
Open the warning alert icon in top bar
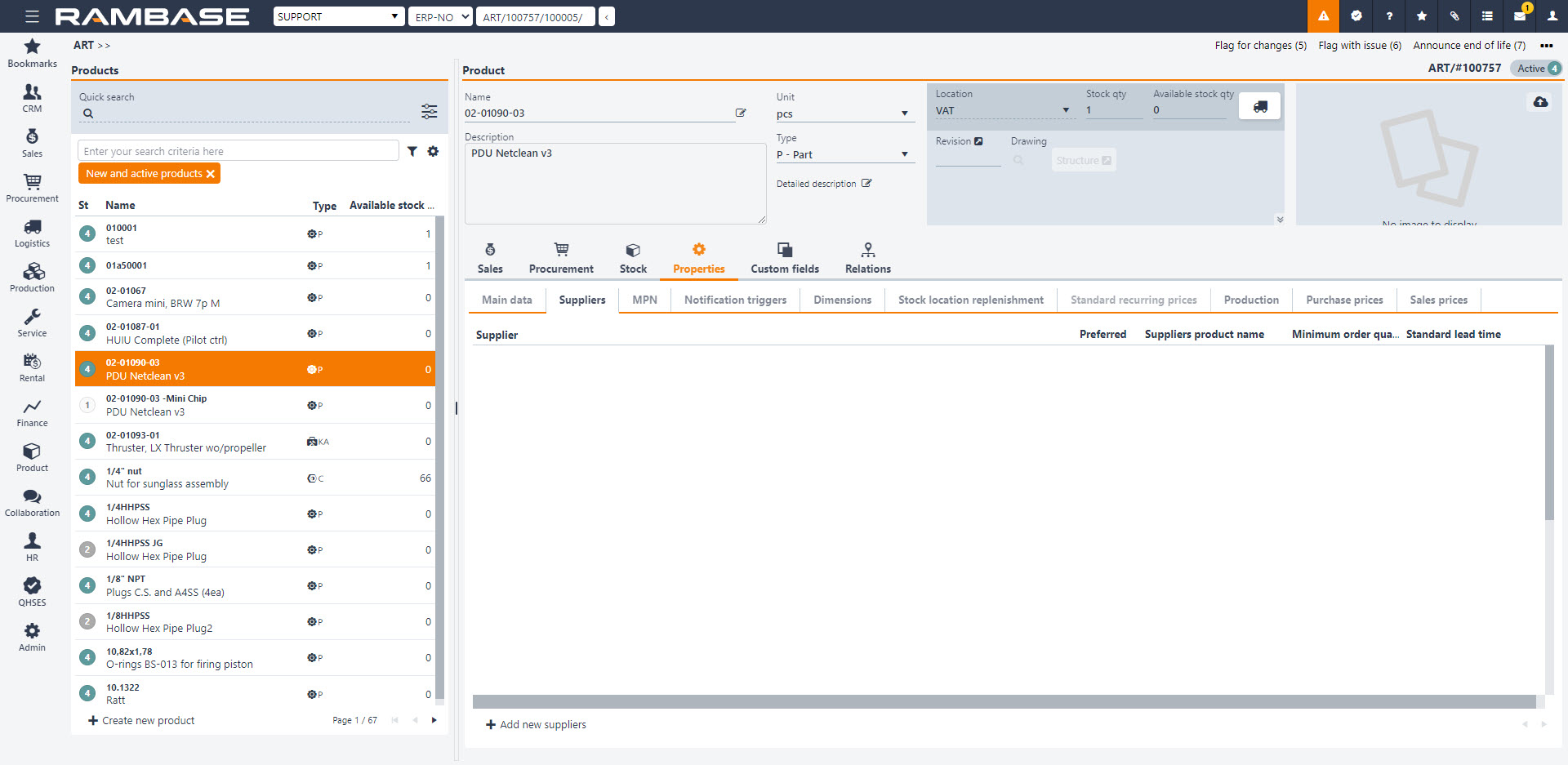coord(1323,16)
